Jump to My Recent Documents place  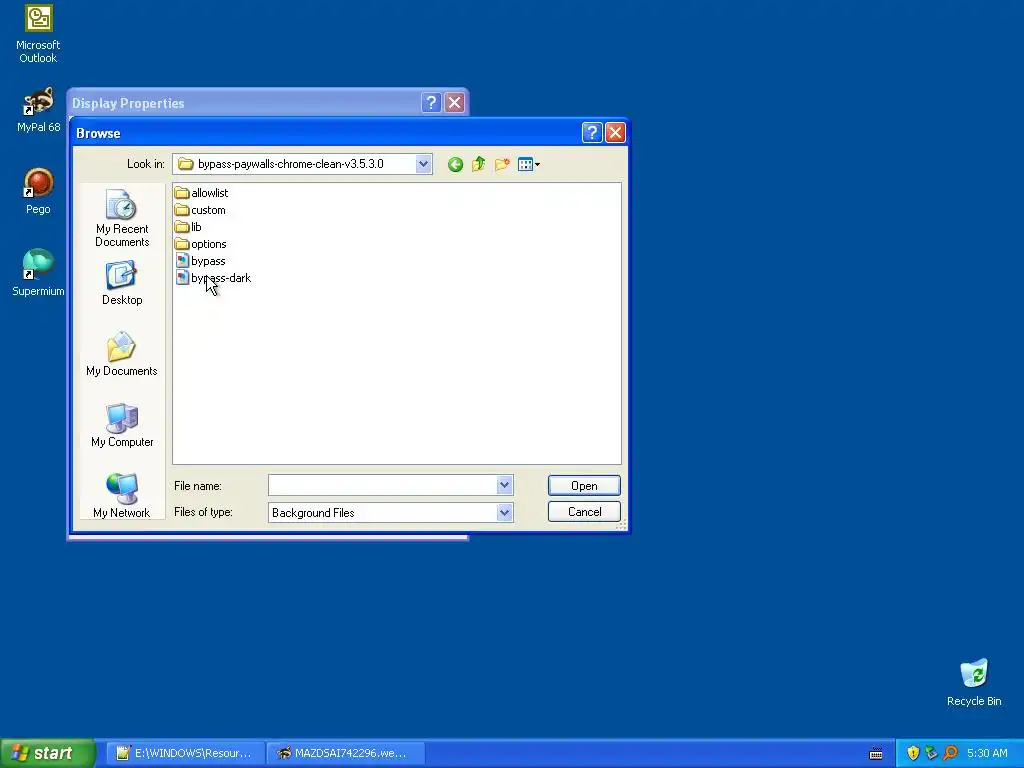tap(122, 219)
